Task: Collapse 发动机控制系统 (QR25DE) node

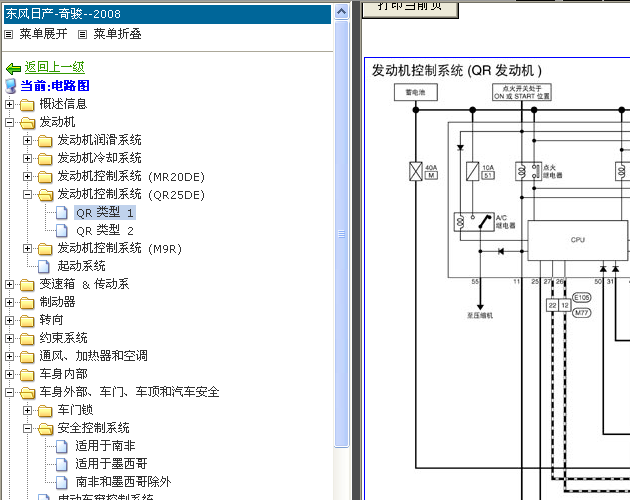Action: click(27, 195)
